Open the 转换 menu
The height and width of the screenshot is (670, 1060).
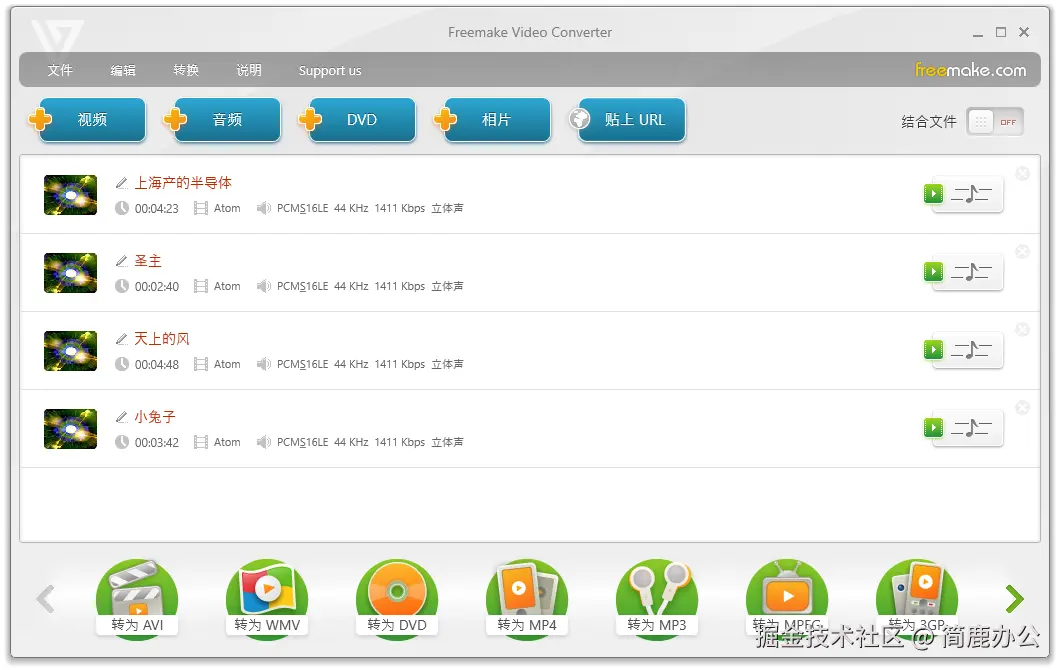coord(185,70)
